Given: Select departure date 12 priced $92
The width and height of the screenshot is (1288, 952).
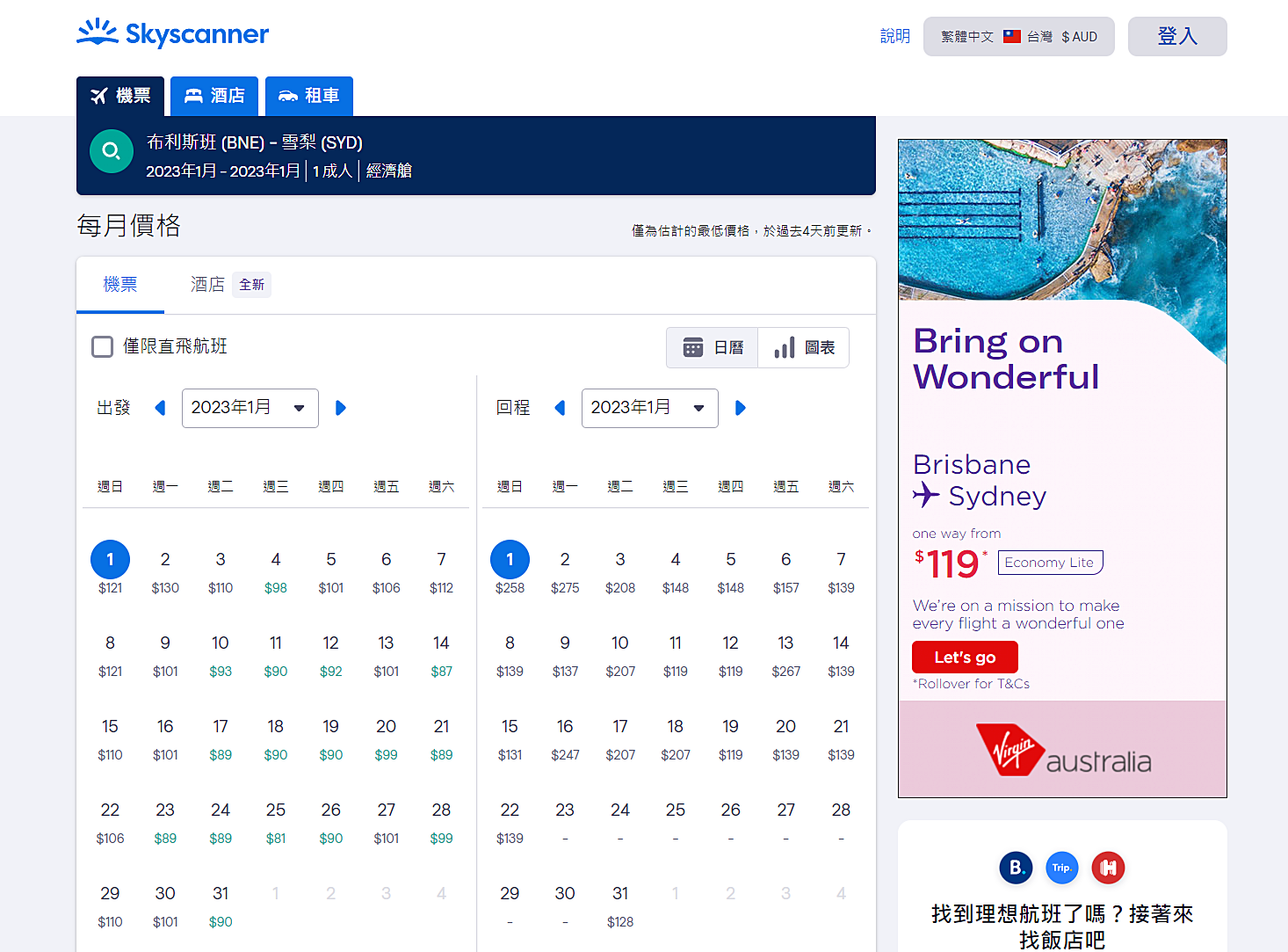Looking at the screenshot, I should click(x=331, y=656).
